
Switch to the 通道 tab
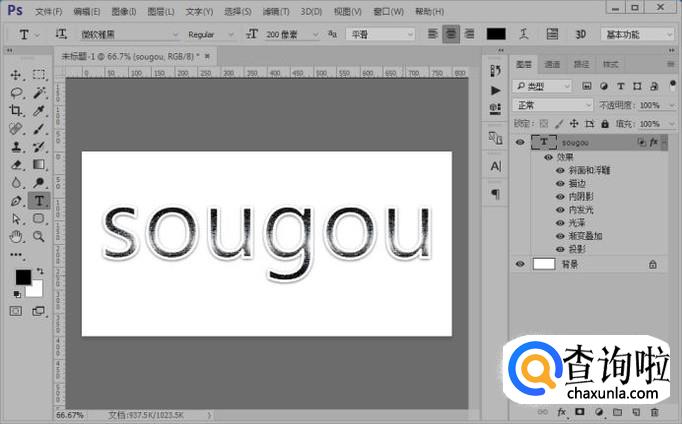(553, 64)
